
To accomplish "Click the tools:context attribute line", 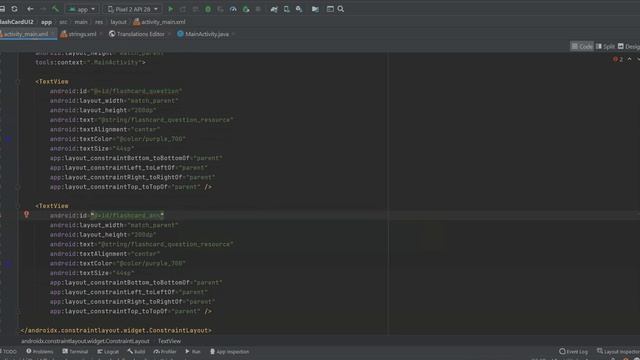I will pyautogui.click(x=90, y=62).
